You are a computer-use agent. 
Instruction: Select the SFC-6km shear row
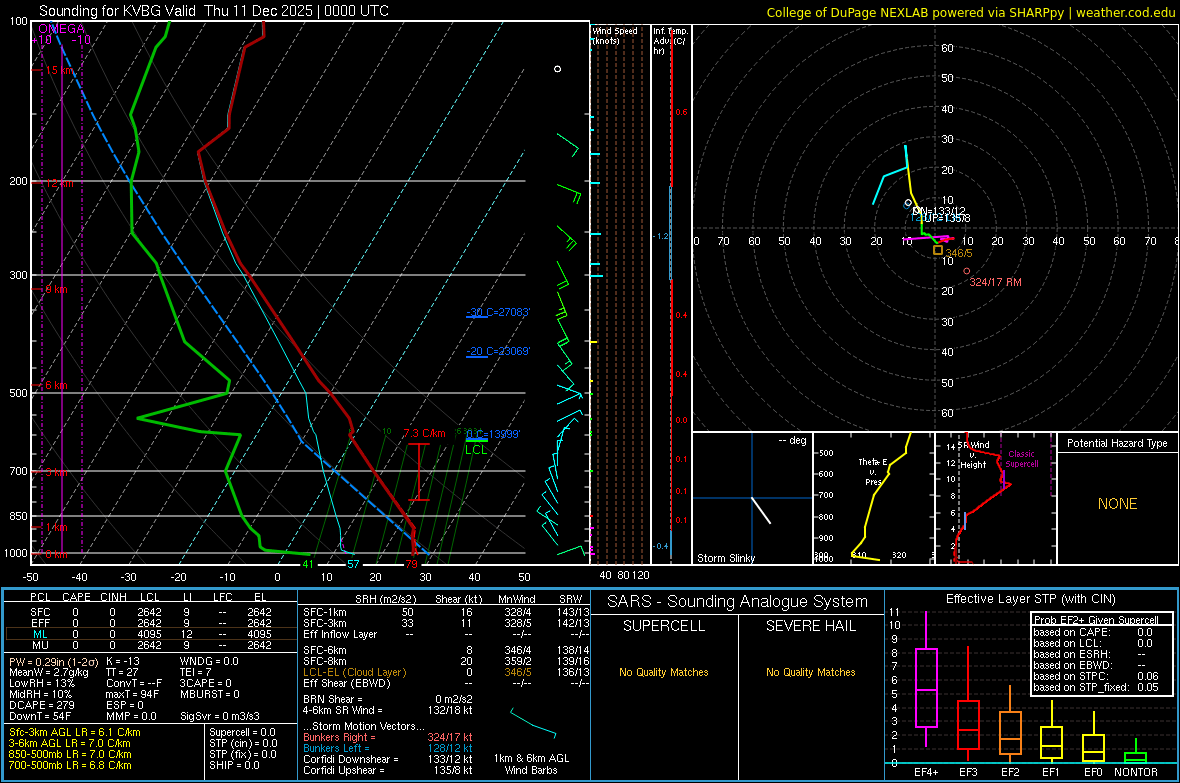pyautogui.click(x=444, y=650)
